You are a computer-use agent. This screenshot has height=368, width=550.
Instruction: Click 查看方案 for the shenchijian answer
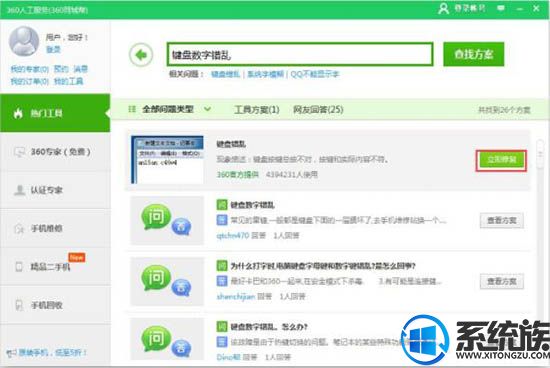[502, 281]
